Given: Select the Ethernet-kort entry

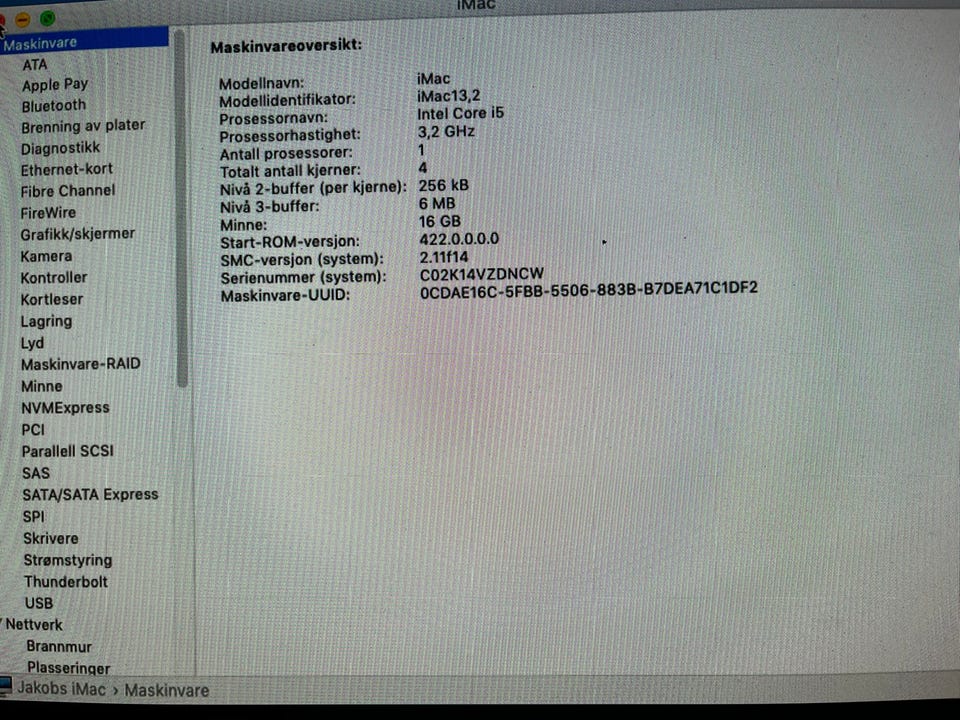Looking at the screenshot, I should 67,170.
